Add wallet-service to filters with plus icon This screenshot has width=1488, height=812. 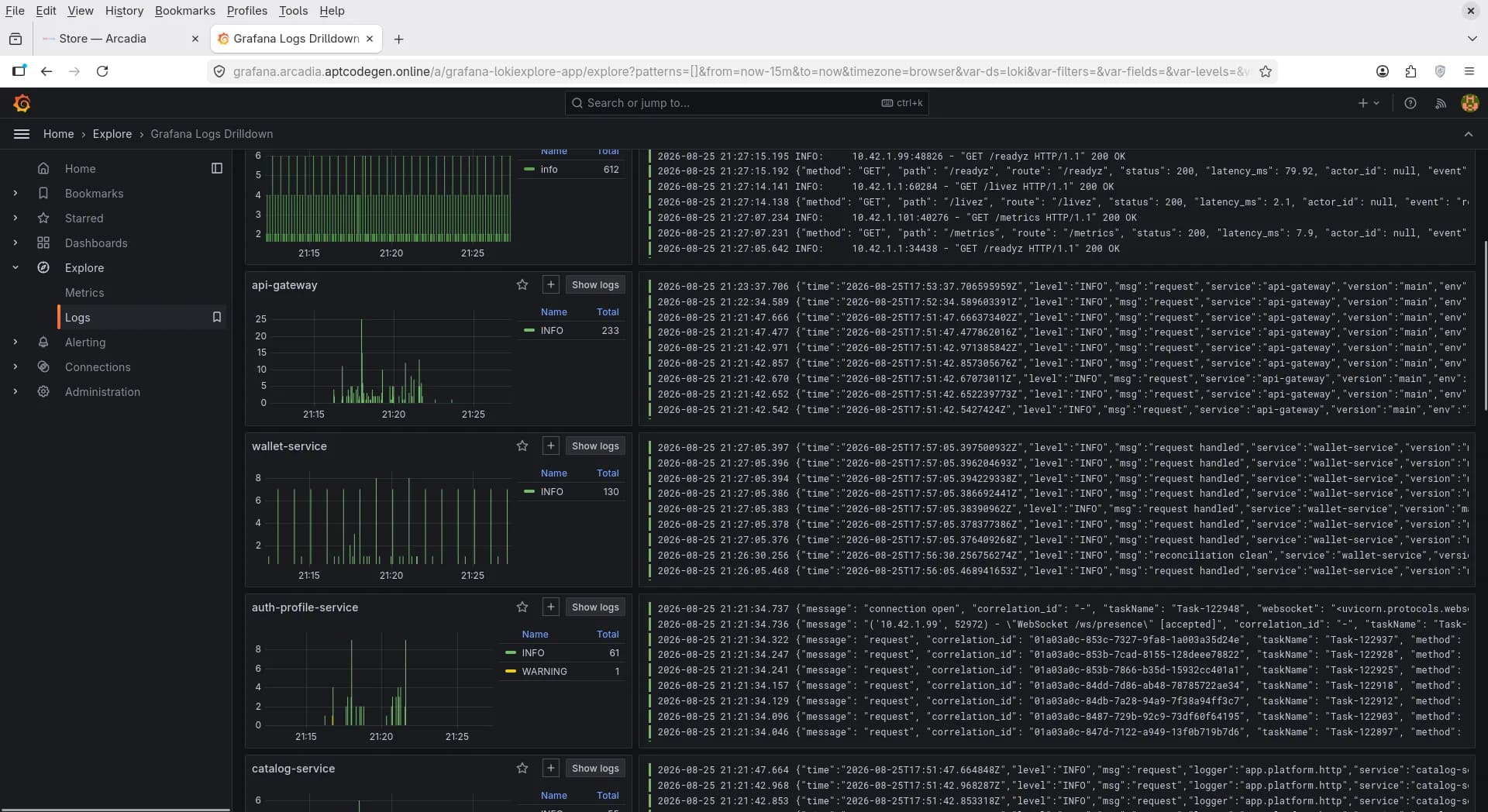550,446
